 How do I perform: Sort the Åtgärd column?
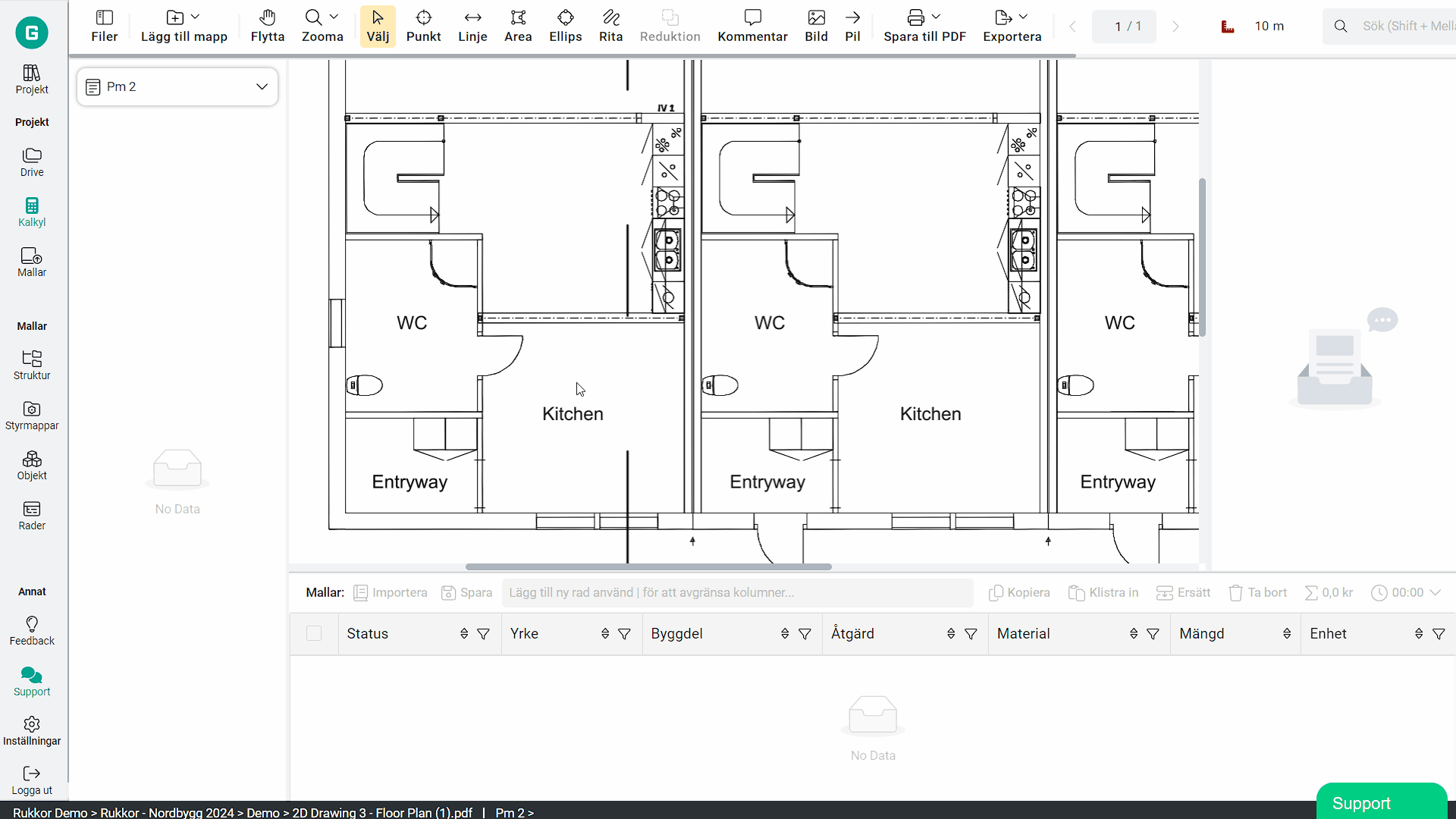click(x=951, y=634)
